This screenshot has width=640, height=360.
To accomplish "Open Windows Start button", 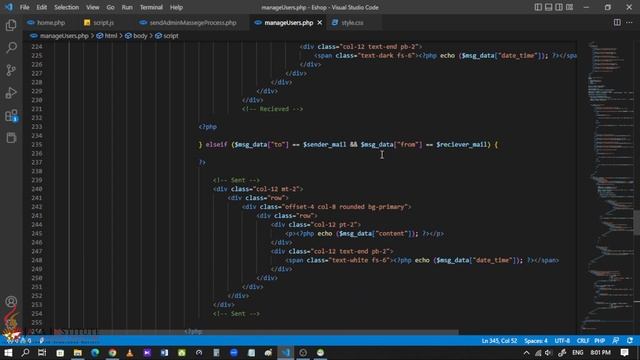I will (8, 353).
